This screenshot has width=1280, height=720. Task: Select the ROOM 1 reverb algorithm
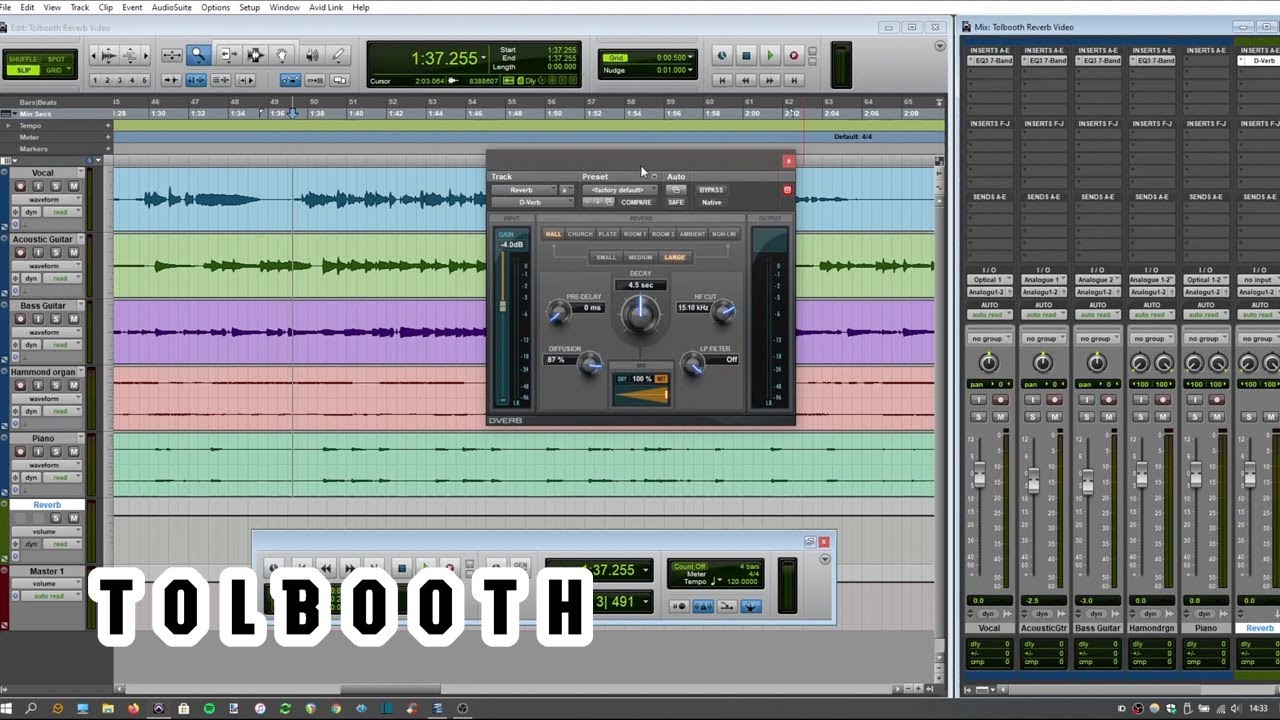click(x=635, y=234)
